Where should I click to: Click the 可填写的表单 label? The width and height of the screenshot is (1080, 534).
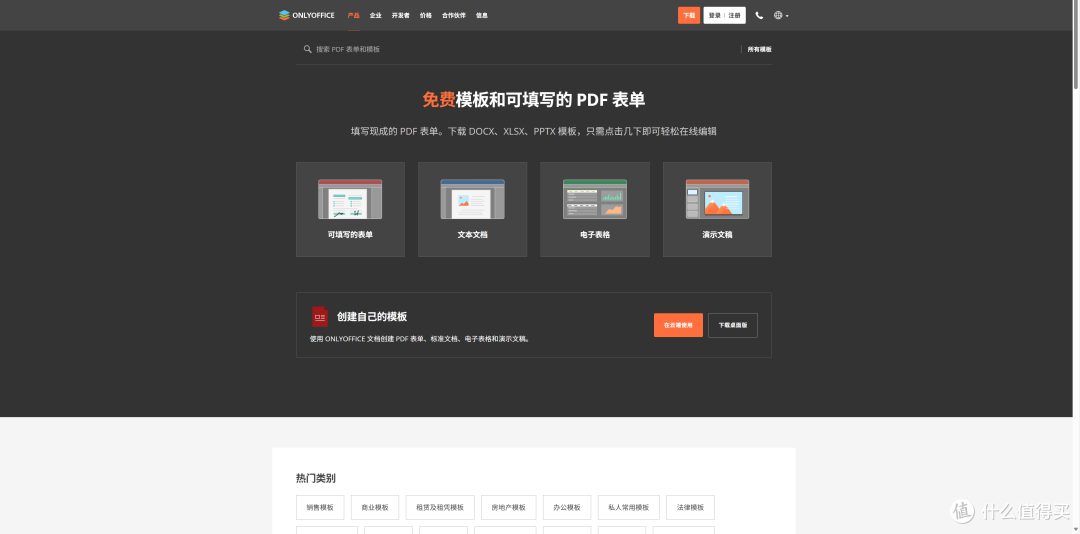(350, 234)
